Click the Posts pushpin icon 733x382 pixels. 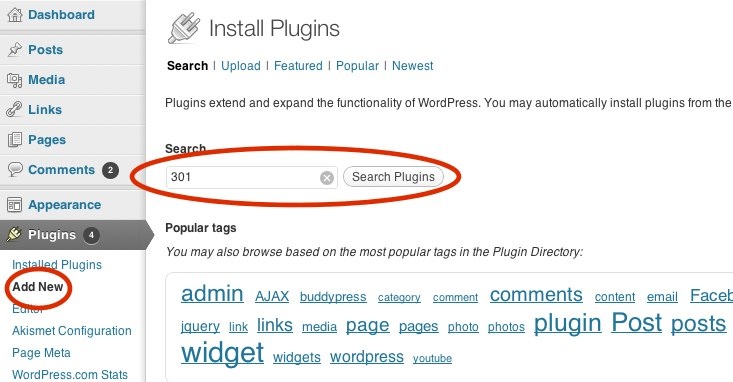pos(14,49)
